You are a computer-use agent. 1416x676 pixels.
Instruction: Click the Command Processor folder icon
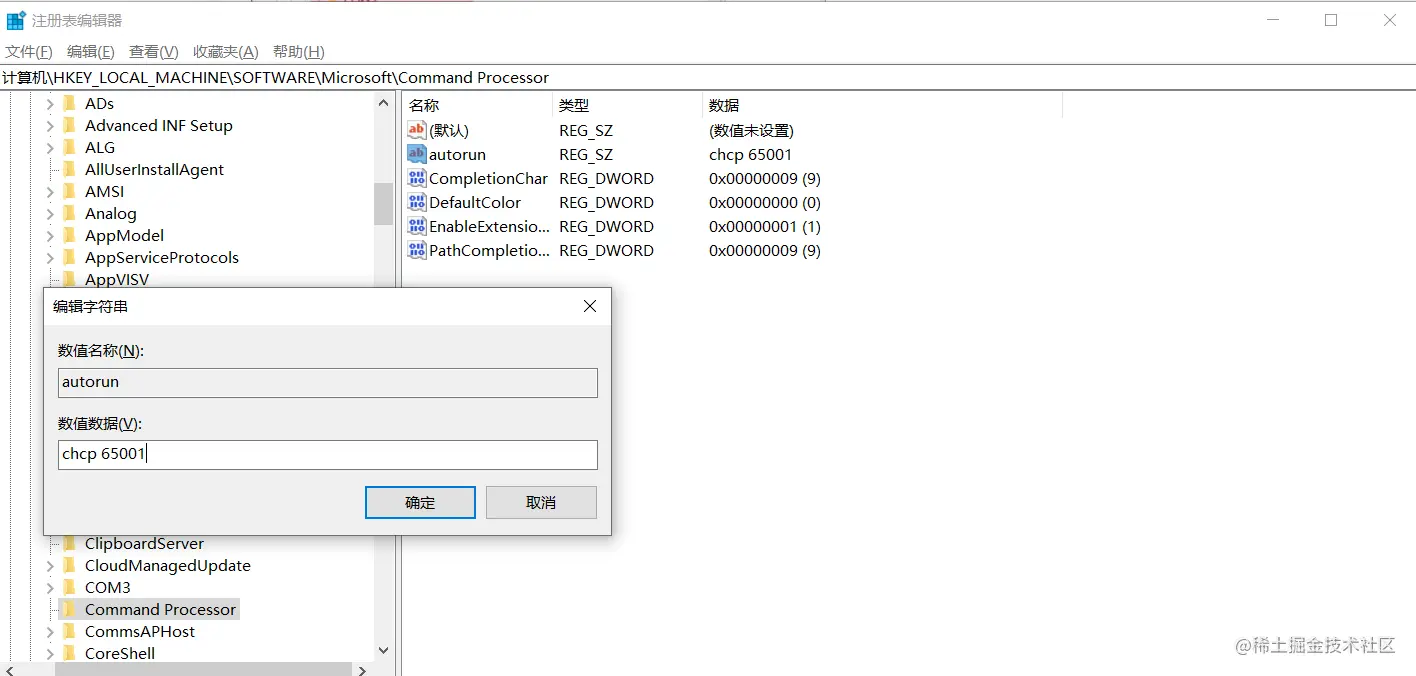coord(68,609)
